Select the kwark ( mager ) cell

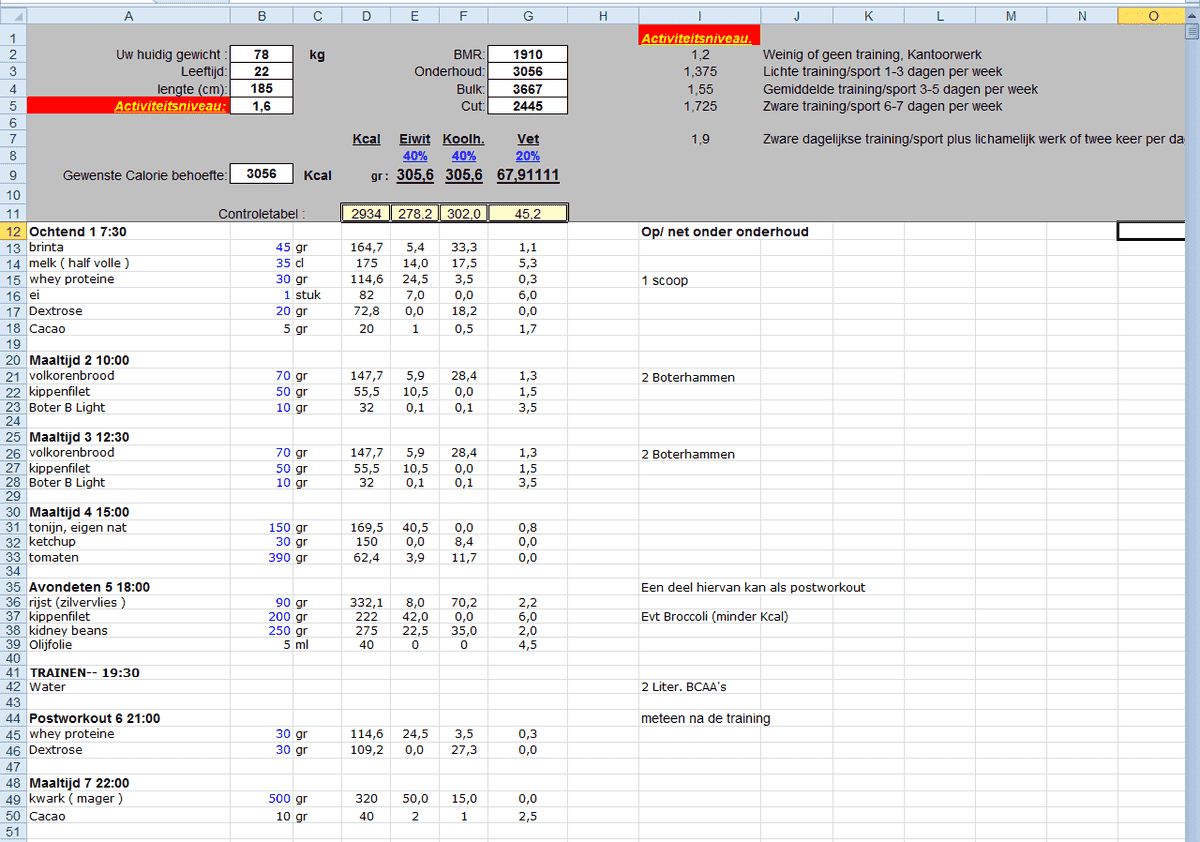tap(128, 798)
